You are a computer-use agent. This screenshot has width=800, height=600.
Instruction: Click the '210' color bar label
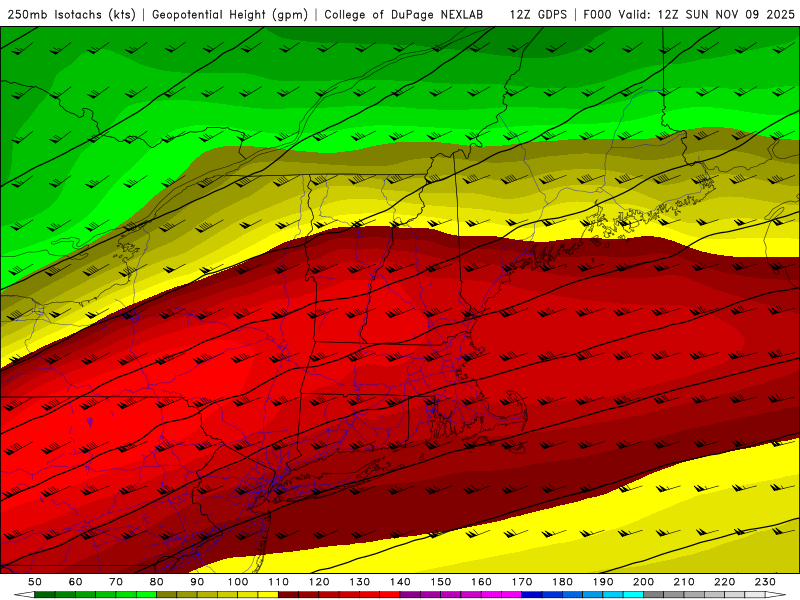[684, 582]
